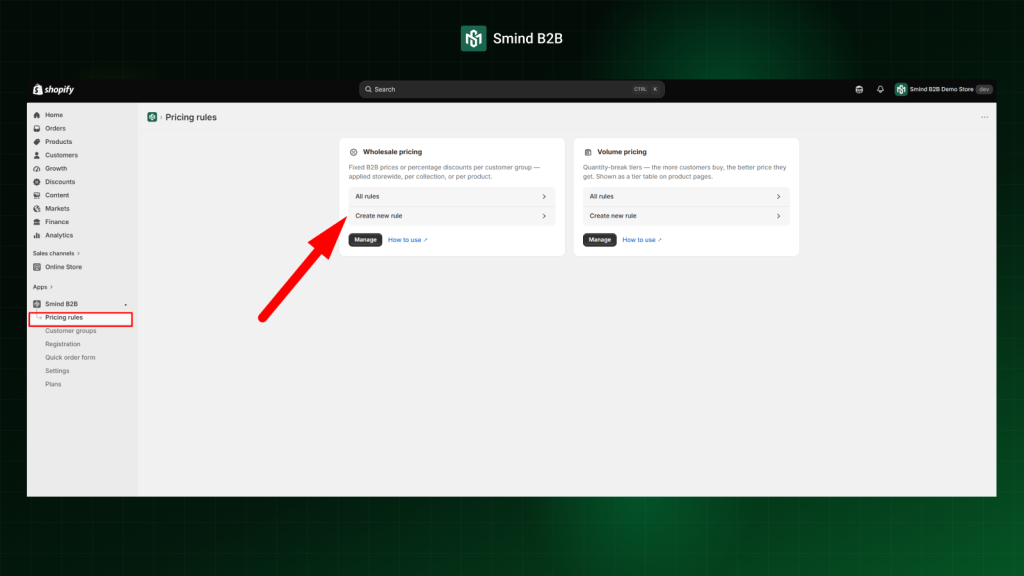Open Smind B2B Demo Store account menu
Image resolution: width=1024 pixels, height=576 pixels.
tap(944, 89)
